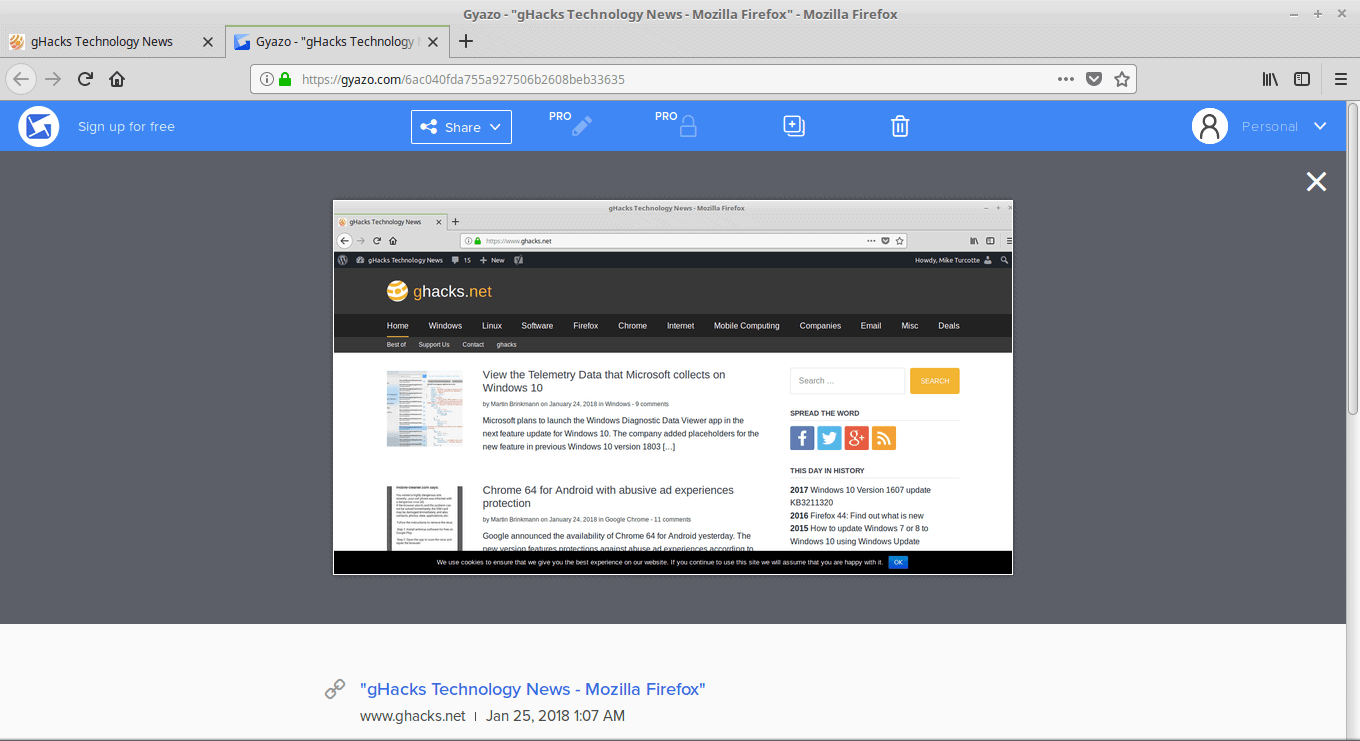Open Firefox Library icon
The width and height of the screenshot is (1360, 741).
click(1270, 79)
